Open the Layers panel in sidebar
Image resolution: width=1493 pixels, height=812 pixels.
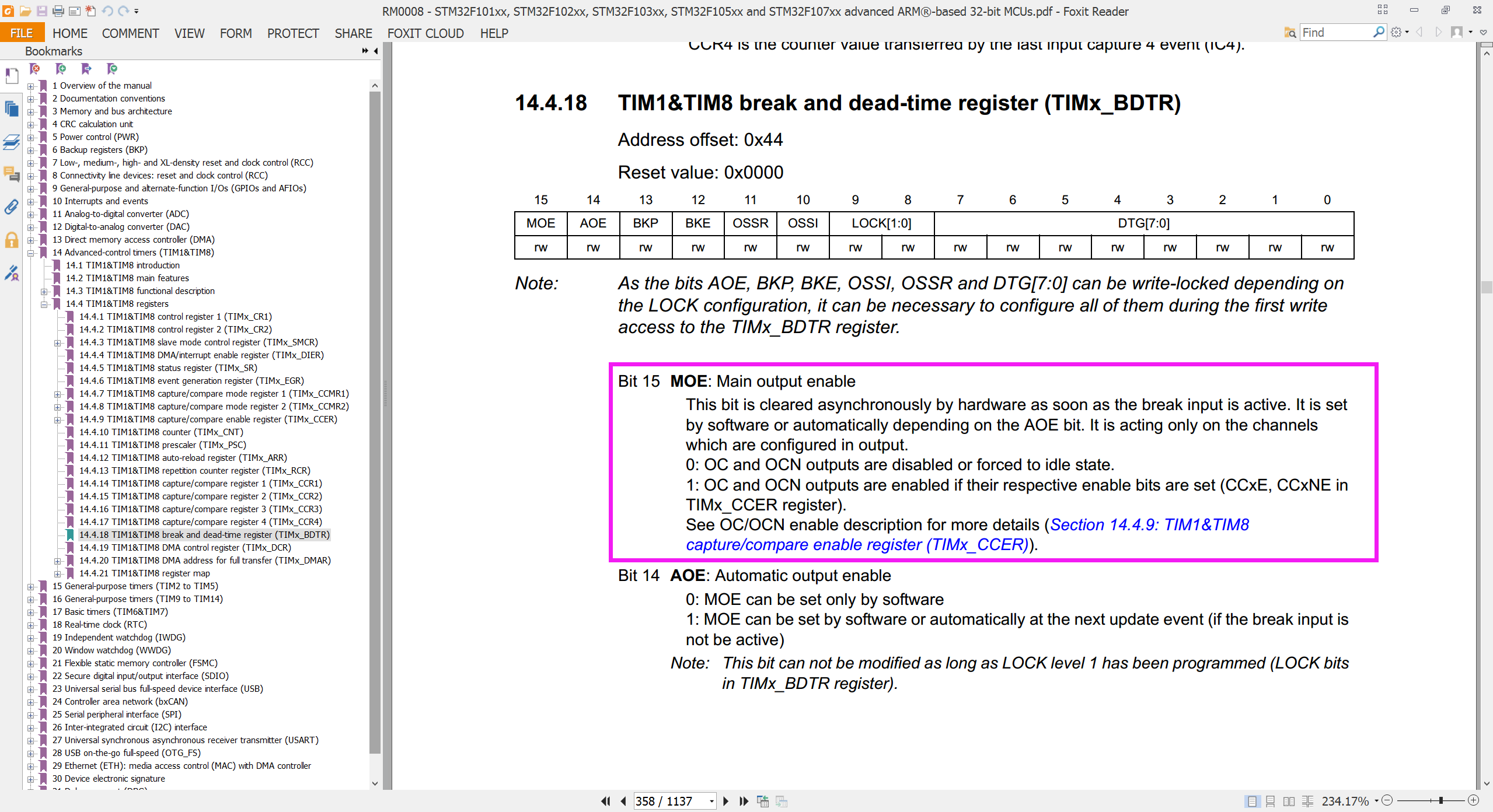pyautogui.click(x=12, y=142)
